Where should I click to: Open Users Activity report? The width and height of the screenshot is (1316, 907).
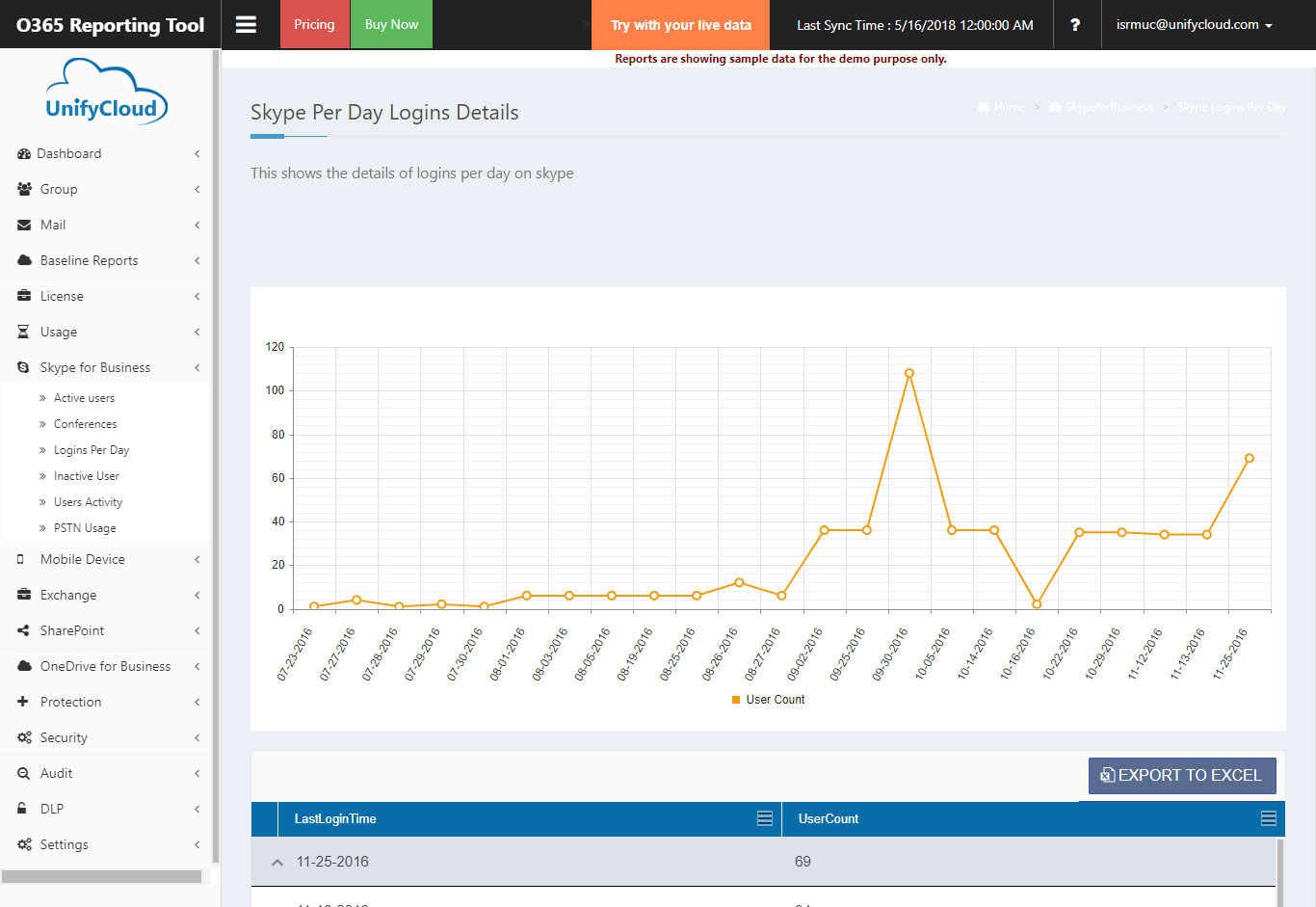click(88, 502)
